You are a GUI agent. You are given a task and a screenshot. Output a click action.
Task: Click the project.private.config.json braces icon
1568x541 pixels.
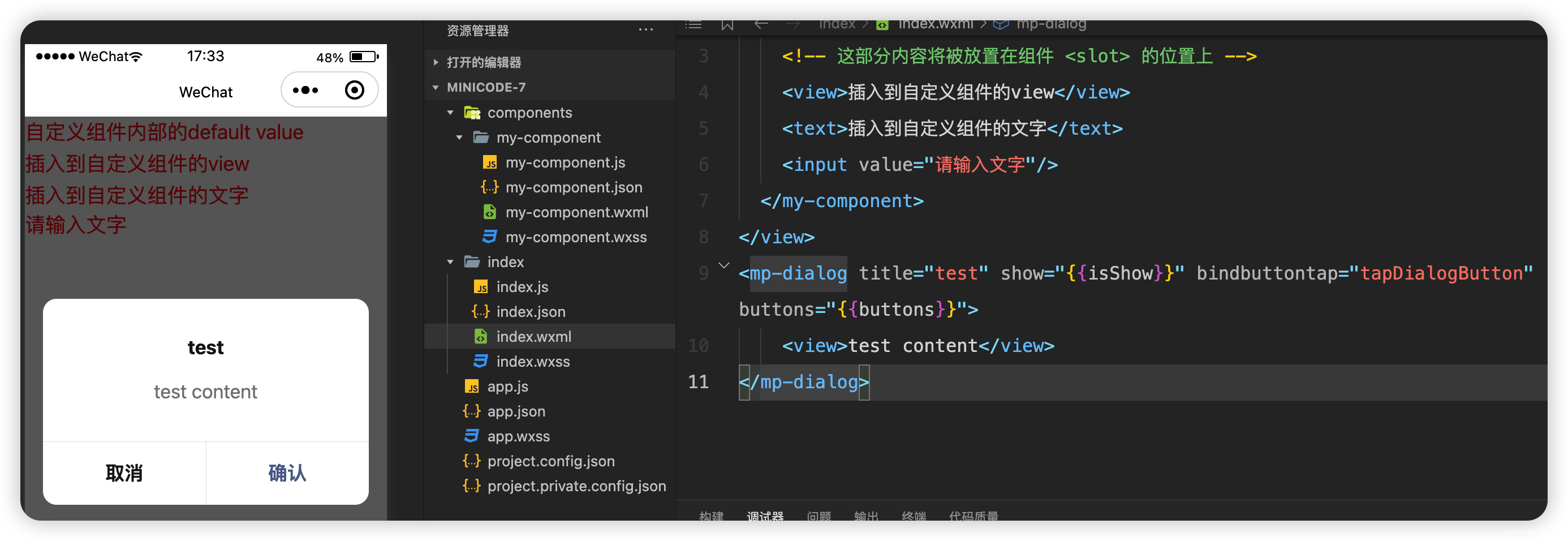pyautogui.click(x=472, y=486)
